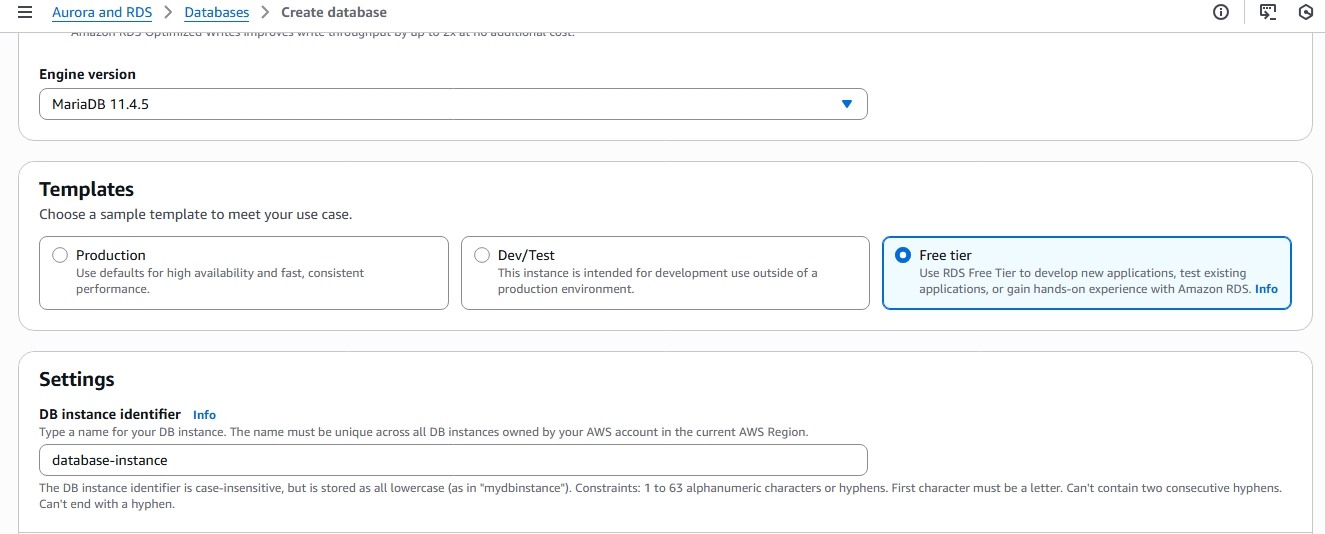Click the Create database breadcrumb text
The width and height of the screenshot is (1325, 534).
coord(333,12)
